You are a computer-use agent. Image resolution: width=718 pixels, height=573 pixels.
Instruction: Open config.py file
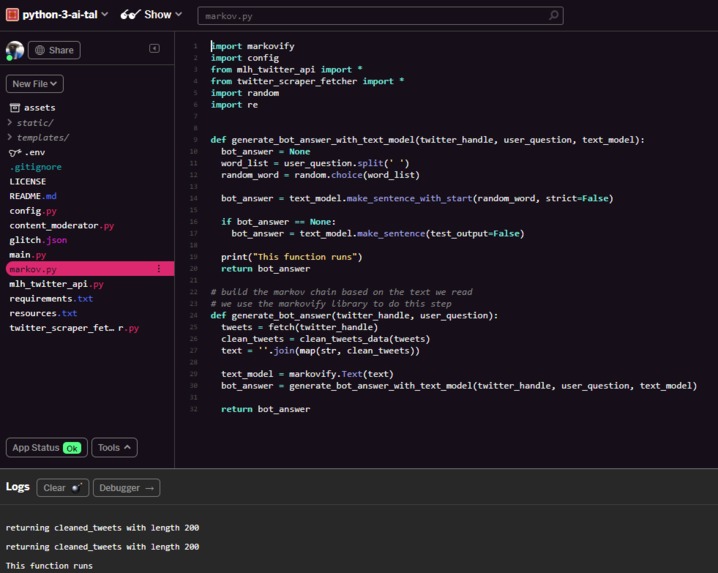(x=33, y=211)
